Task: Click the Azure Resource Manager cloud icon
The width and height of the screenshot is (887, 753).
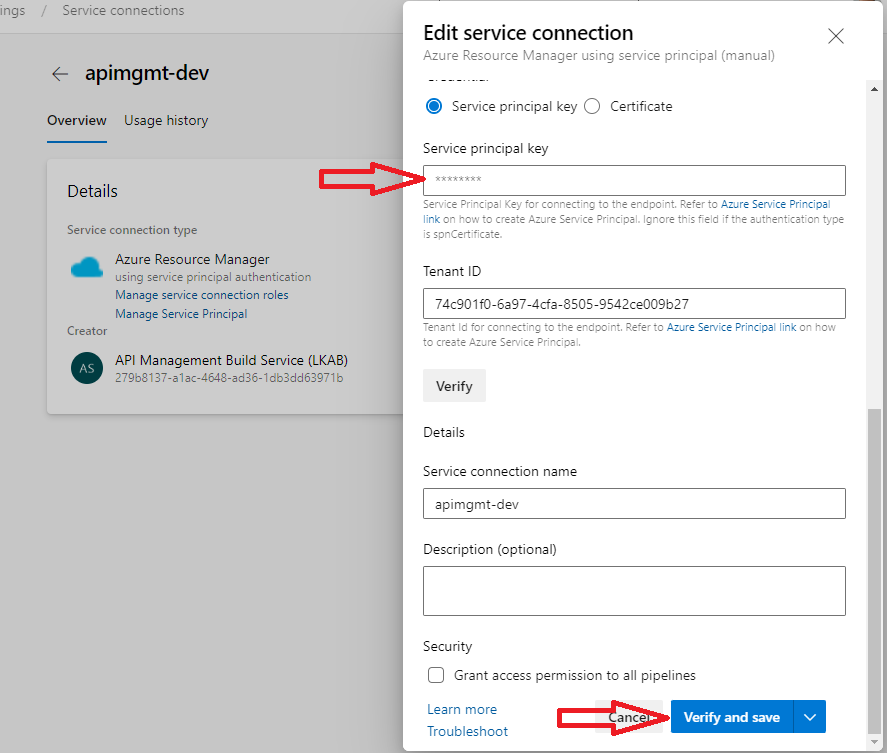Action: 86,267
